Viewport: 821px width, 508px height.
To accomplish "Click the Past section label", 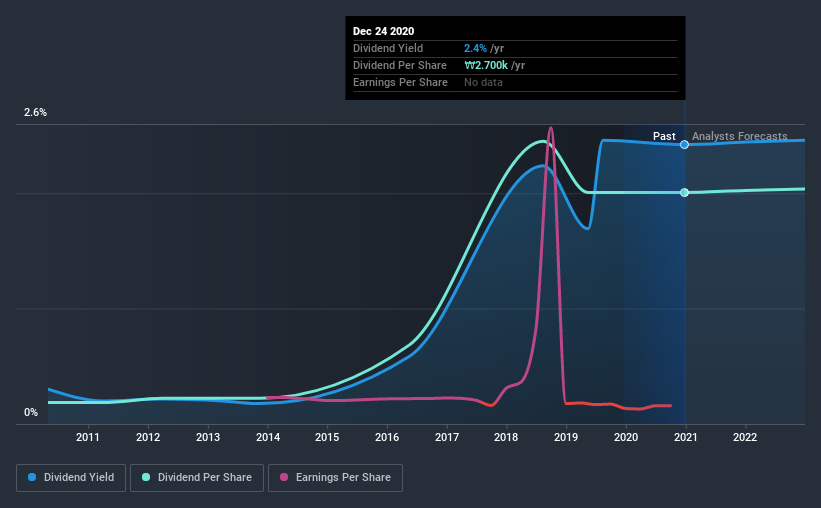I will pyautogui.click(x=664, y=136).
